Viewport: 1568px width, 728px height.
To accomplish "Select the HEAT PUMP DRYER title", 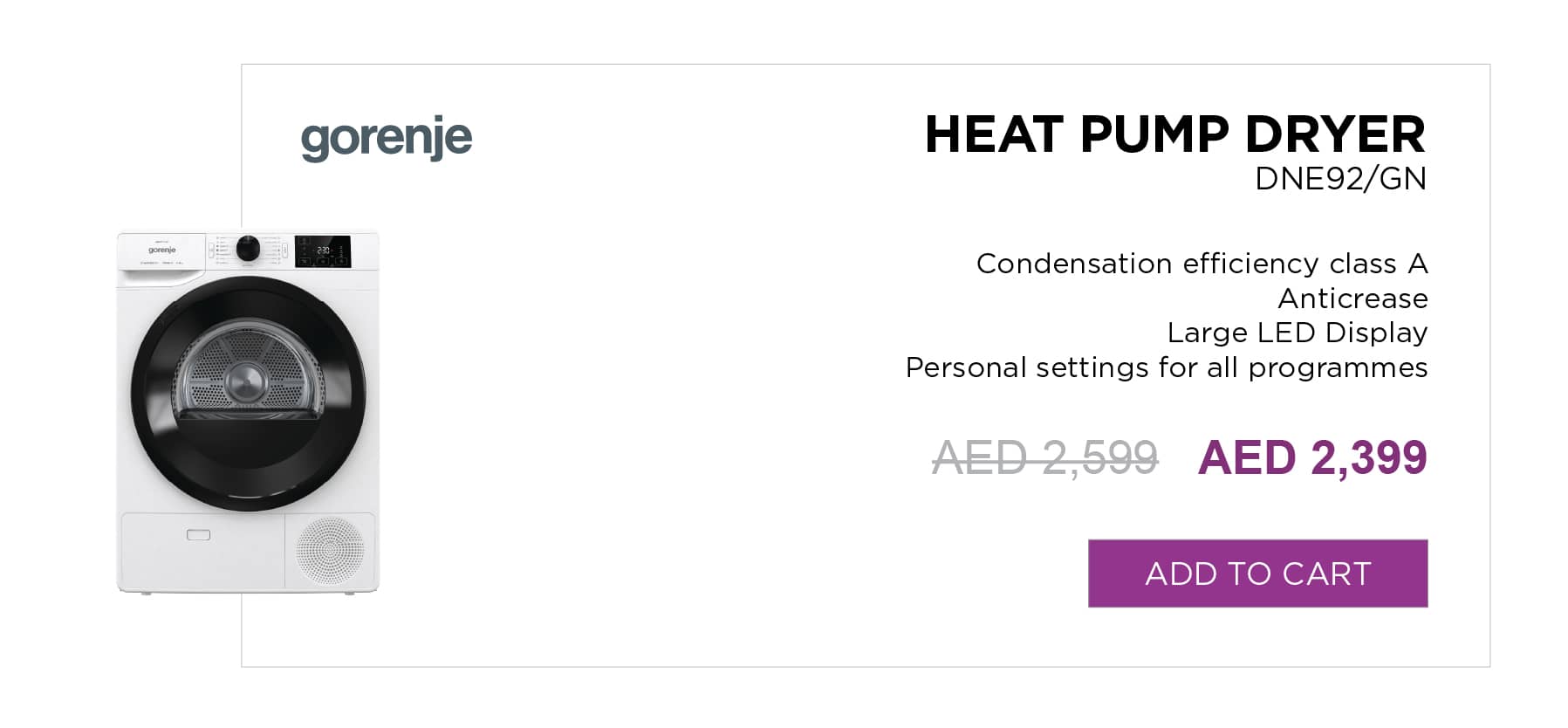I will click(x=1174, y=134).
